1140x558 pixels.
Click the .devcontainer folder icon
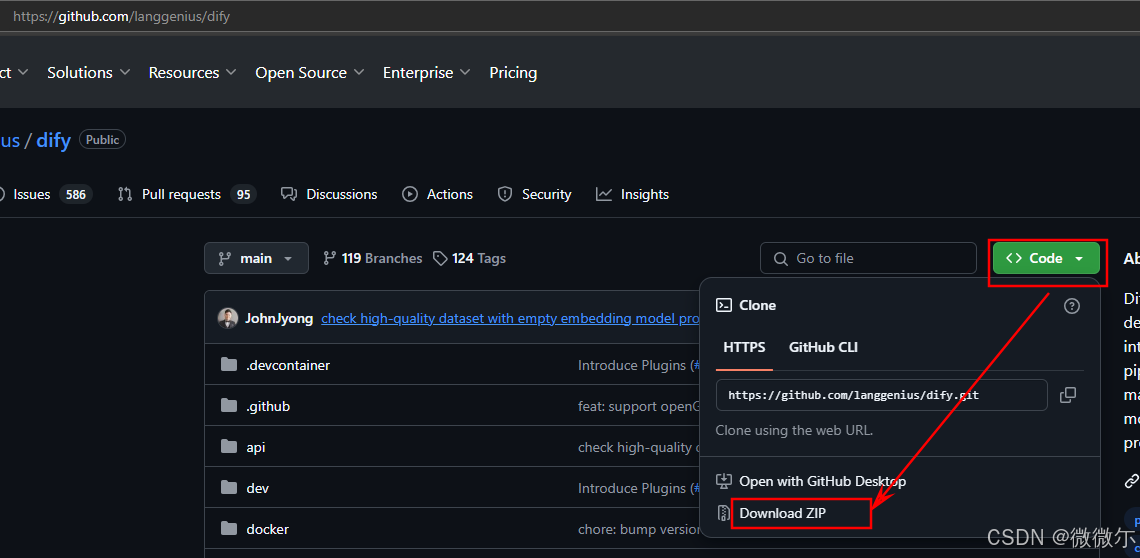(229, 364)
